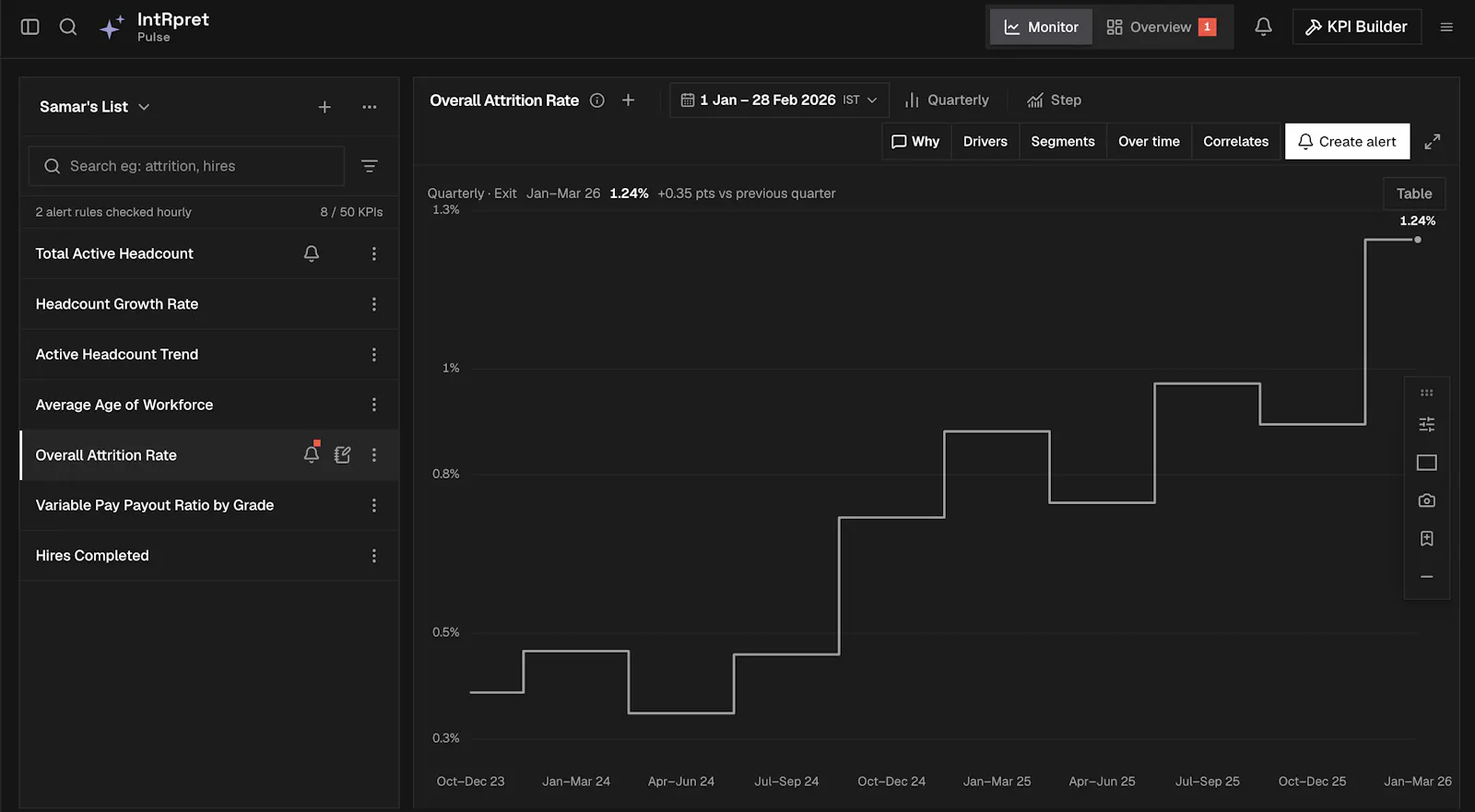Select the rectangle tool in chart toolbar
1475x812 pixels.
(1427, 463)
